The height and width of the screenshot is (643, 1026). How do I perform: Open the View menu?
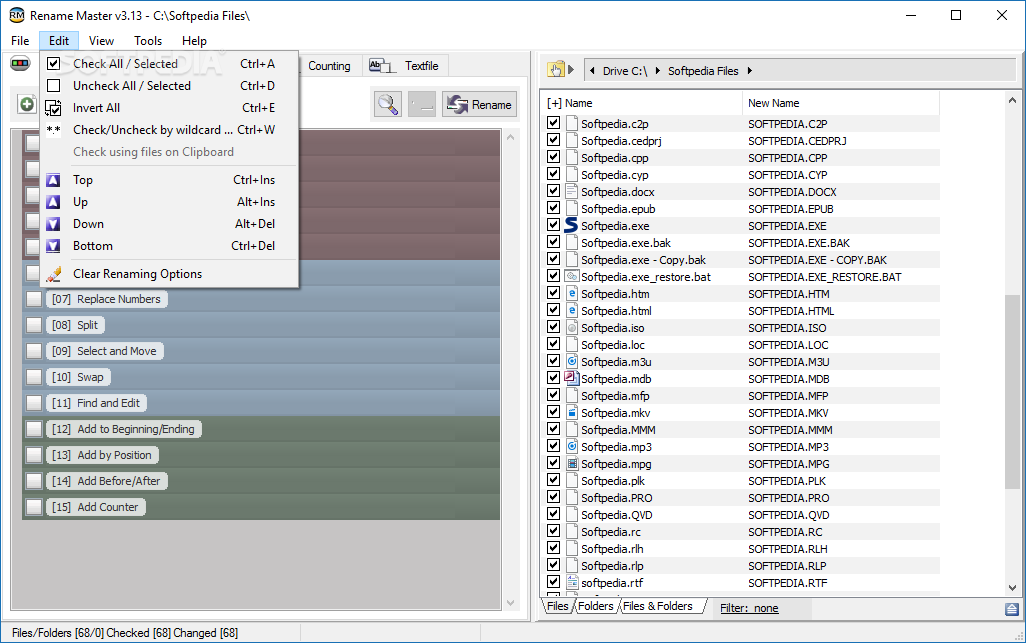coord(101,41)
